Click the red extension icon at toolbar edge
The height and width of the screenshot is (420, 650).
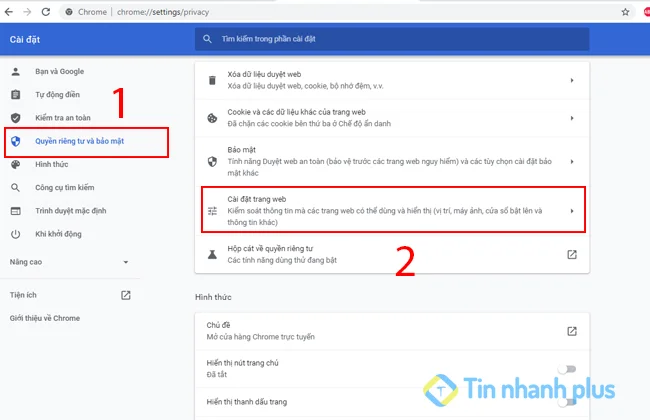click(647, 12)
